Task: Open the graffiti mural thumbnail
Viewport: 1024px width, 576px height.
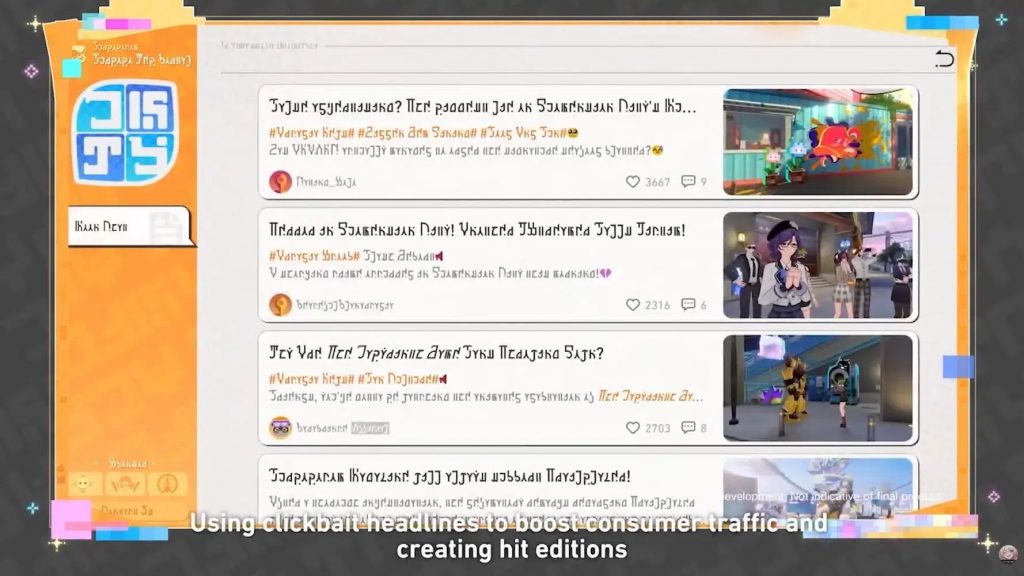Action: [x=817, y=142]
